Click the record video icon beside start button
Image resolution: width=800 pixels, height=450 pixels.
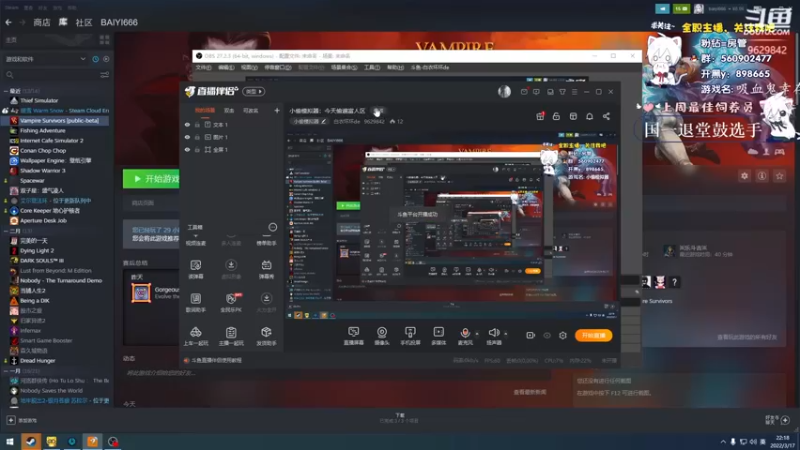point(531,335)
